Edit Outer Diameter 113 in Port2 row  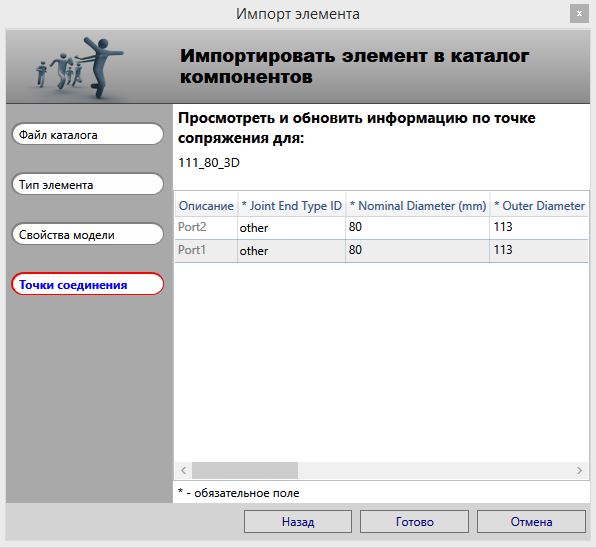click(x=539, y=227)
